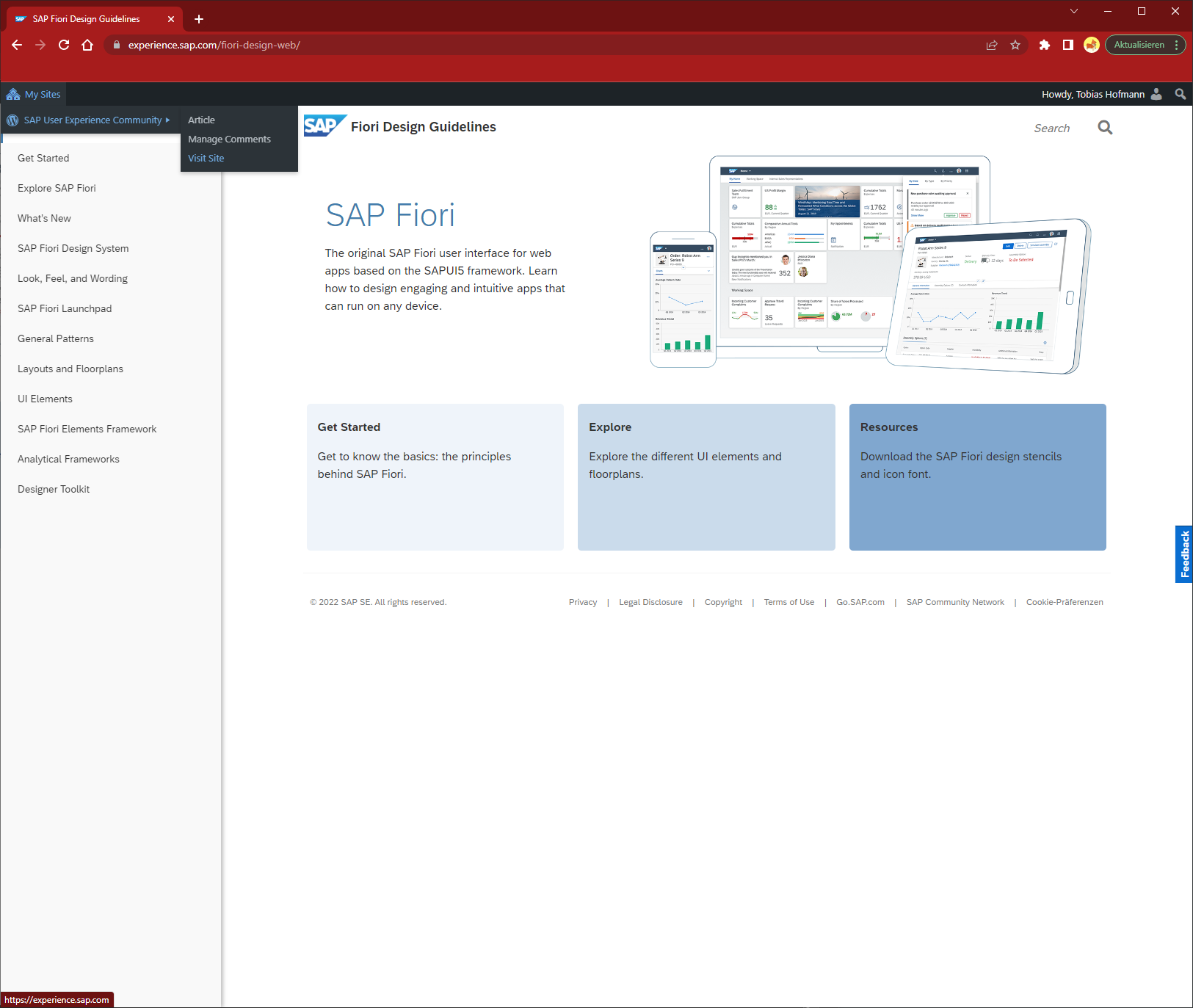Open Look, Feel, and Wording
1193x1008 pixels.
coord(73,278)
